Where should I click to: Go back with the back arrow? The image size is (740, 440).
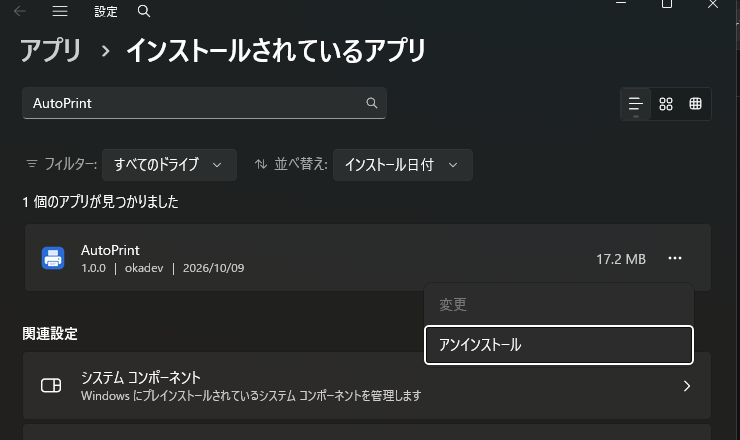20,11
